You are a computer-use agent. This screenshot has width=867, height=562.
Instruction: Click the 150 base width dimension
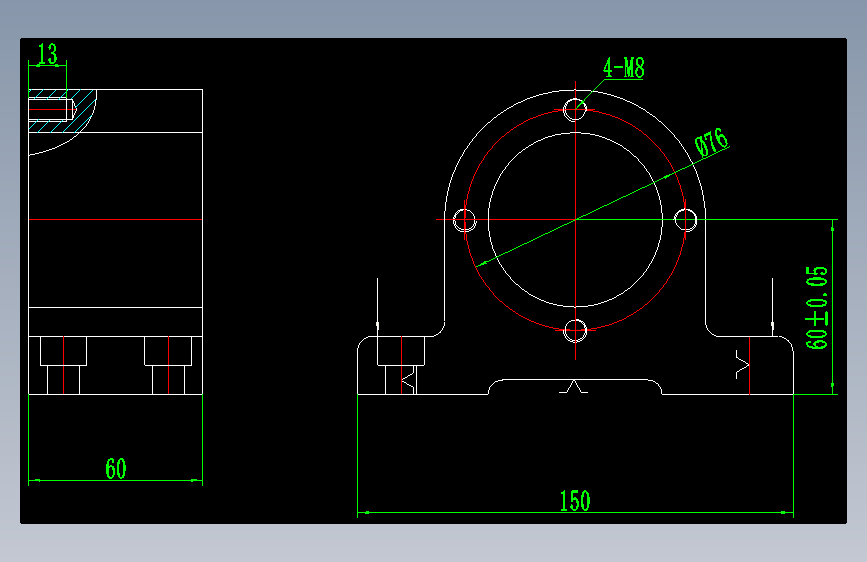(x=575, y=501)
